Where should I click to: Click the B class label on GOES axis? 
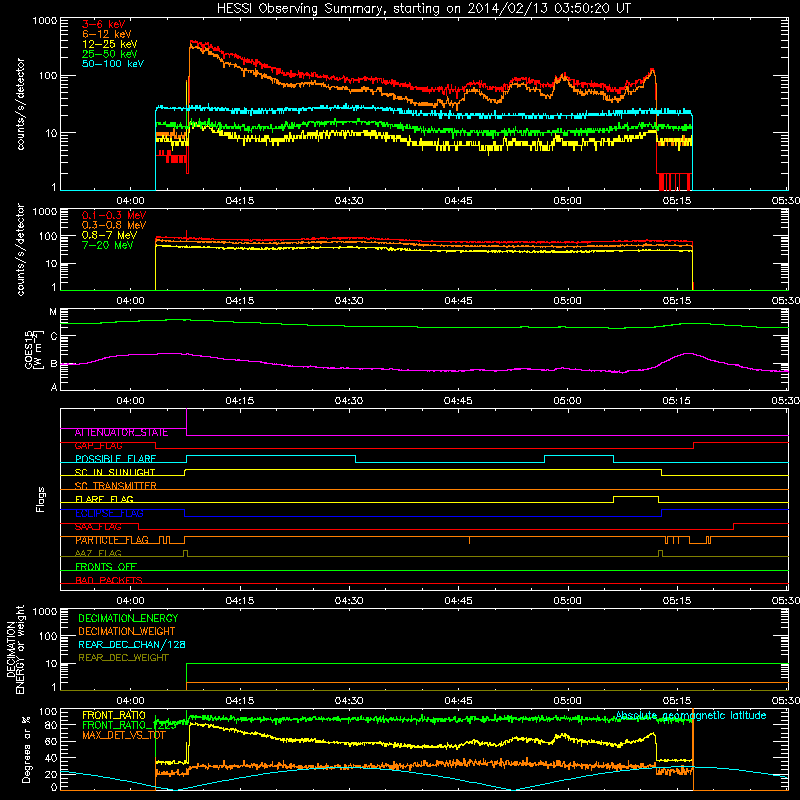click(54, 364)
